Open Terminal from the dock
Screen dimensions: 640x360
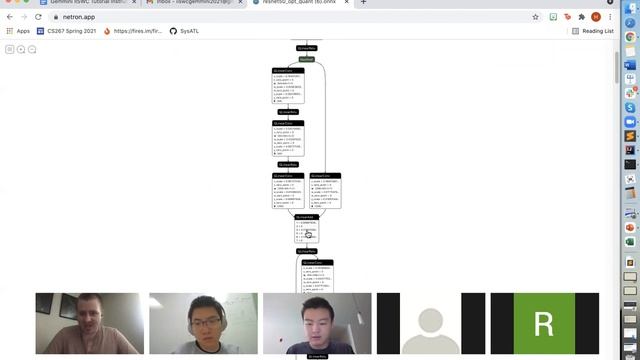pos(630,164)
